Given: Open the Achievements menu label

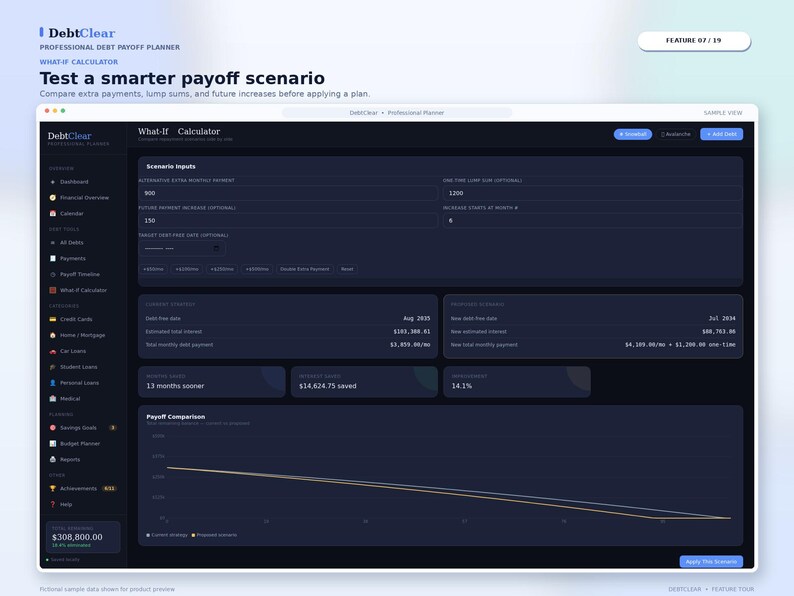Looking at the screenshot, I should click(78, 489).
